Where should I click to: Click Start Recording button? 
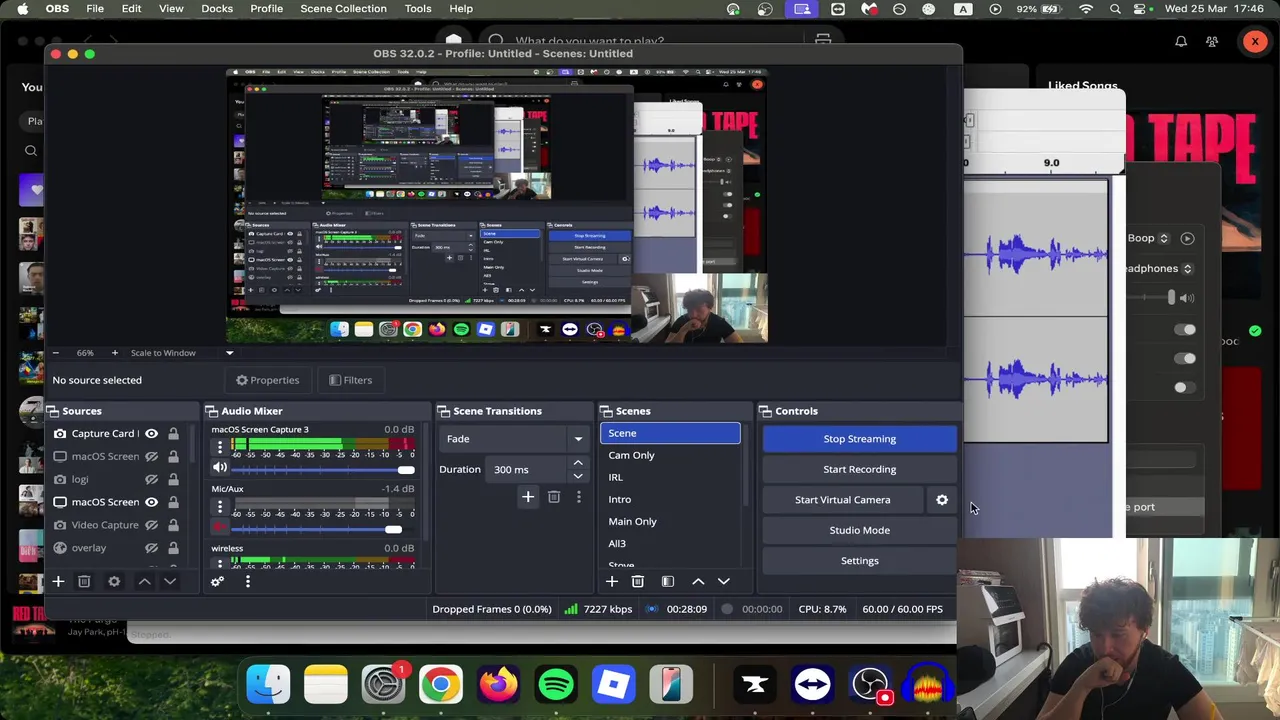click(x=860, y=469)
